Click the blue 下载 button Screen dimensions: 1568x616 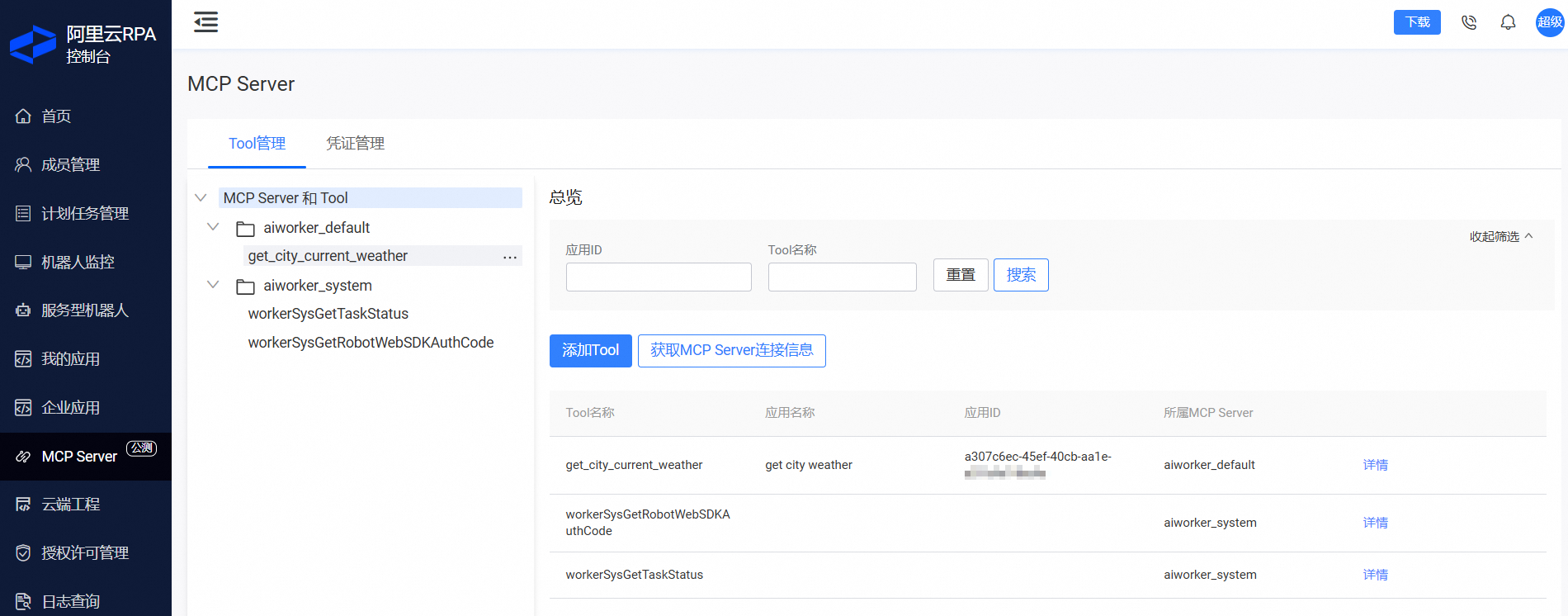pyautogui.click(x=1417, y=22)
